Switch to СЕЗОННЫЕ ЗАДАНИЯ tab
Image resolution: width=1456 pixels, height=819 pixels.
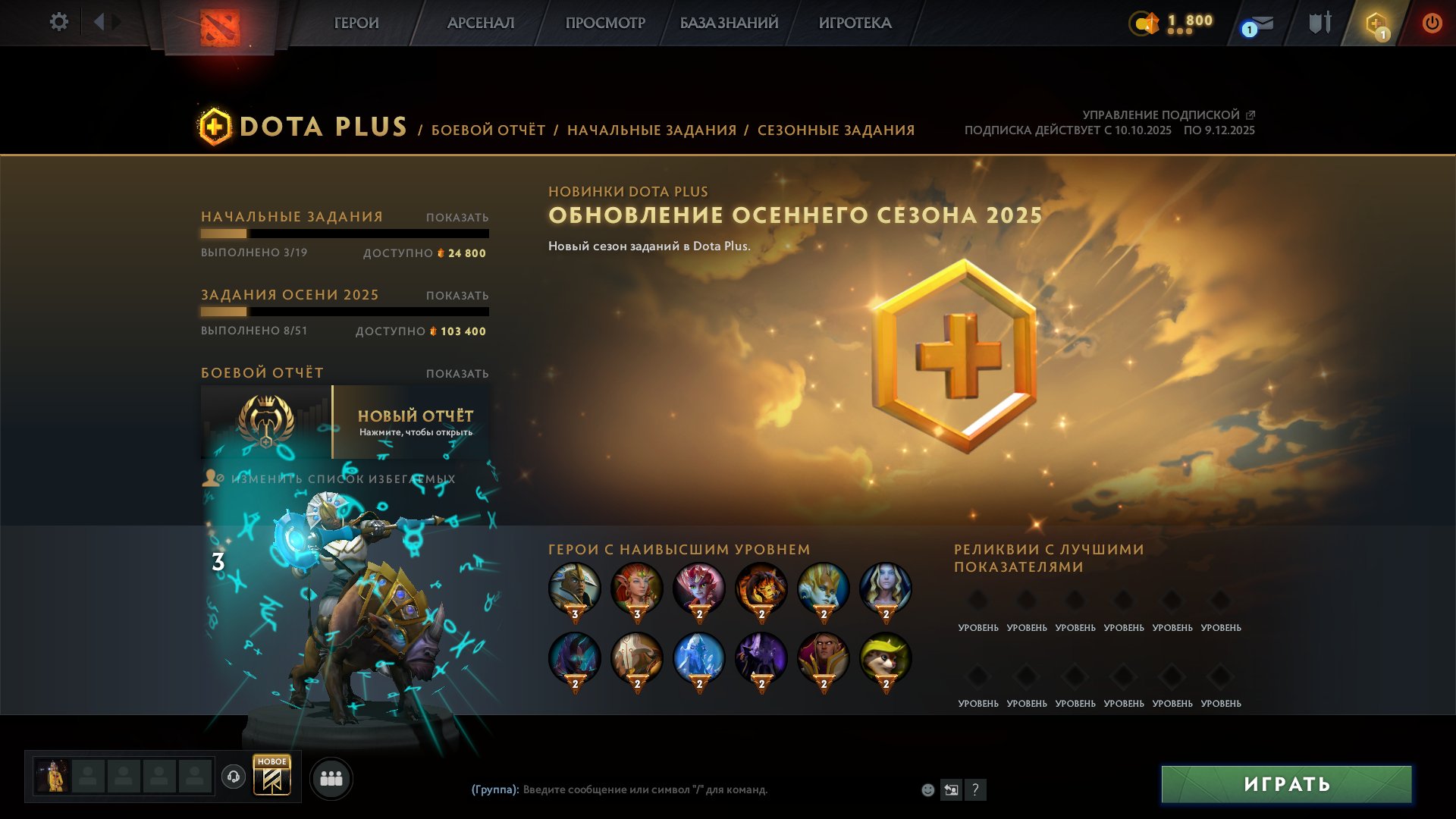click(836, 130)
